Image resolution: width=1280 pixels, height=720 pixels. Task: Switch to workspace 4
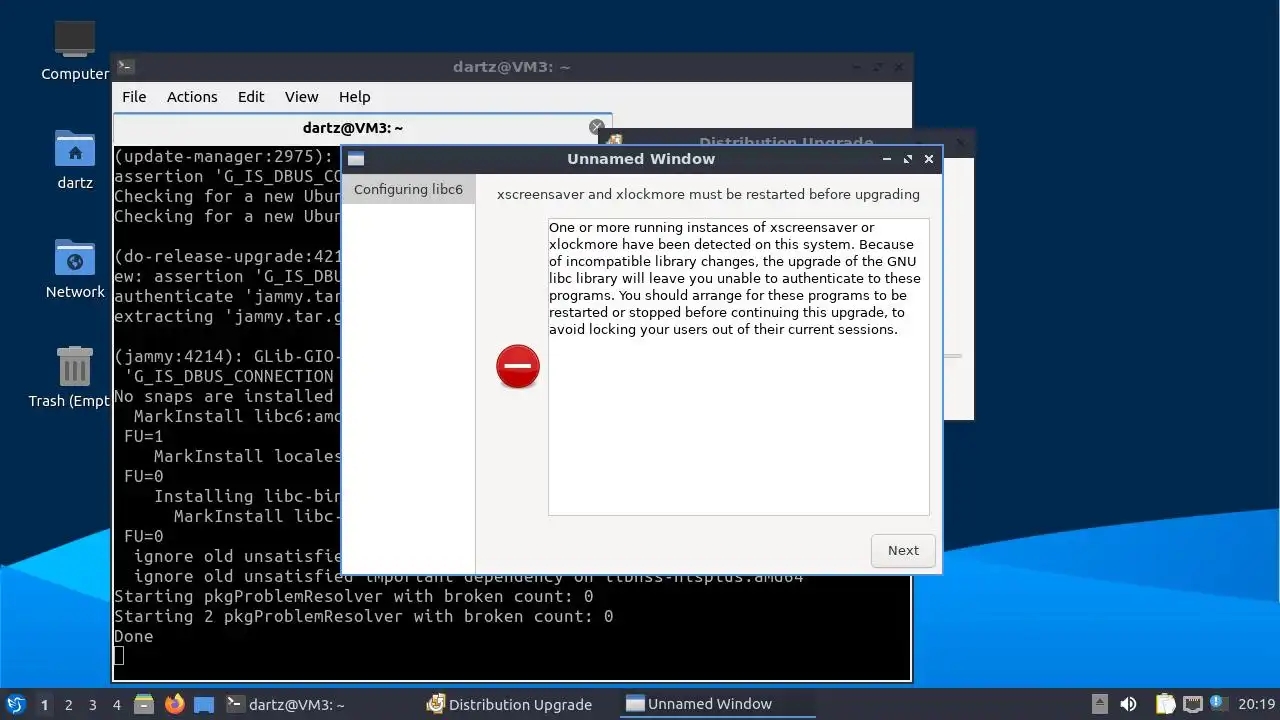pos(117,704)
